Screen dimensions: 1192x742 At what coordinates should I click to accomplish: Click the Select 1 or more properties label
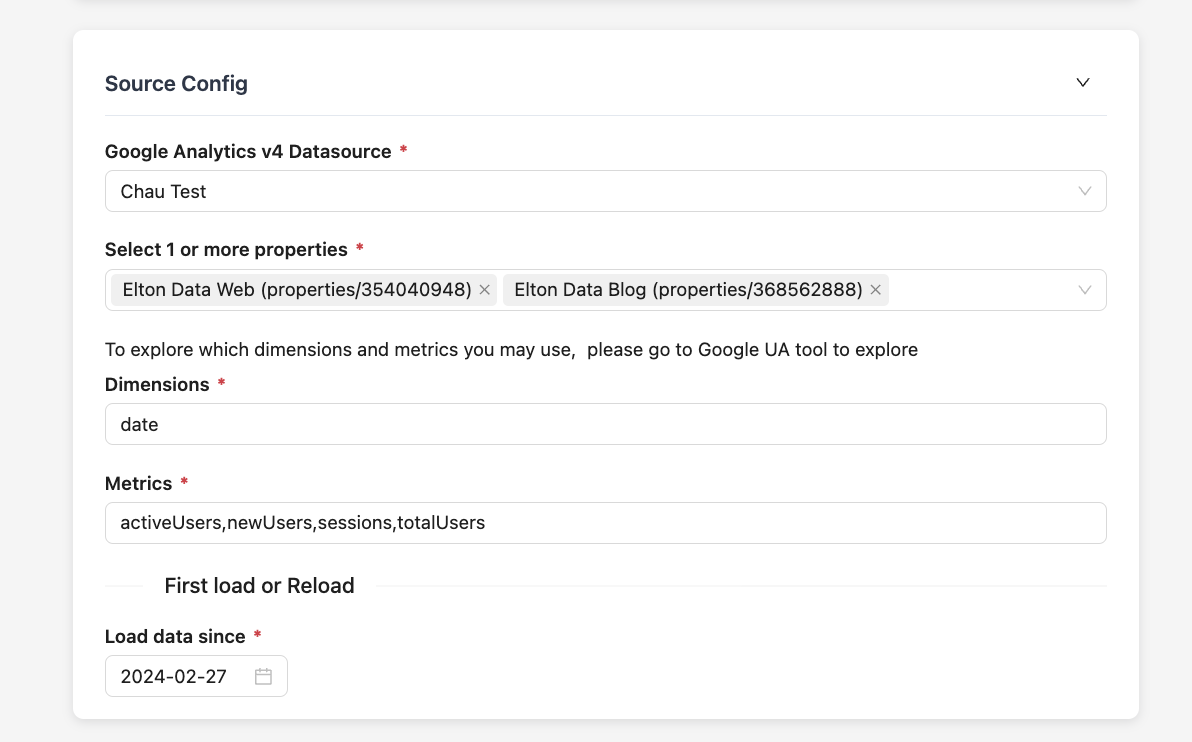point(226,250)
